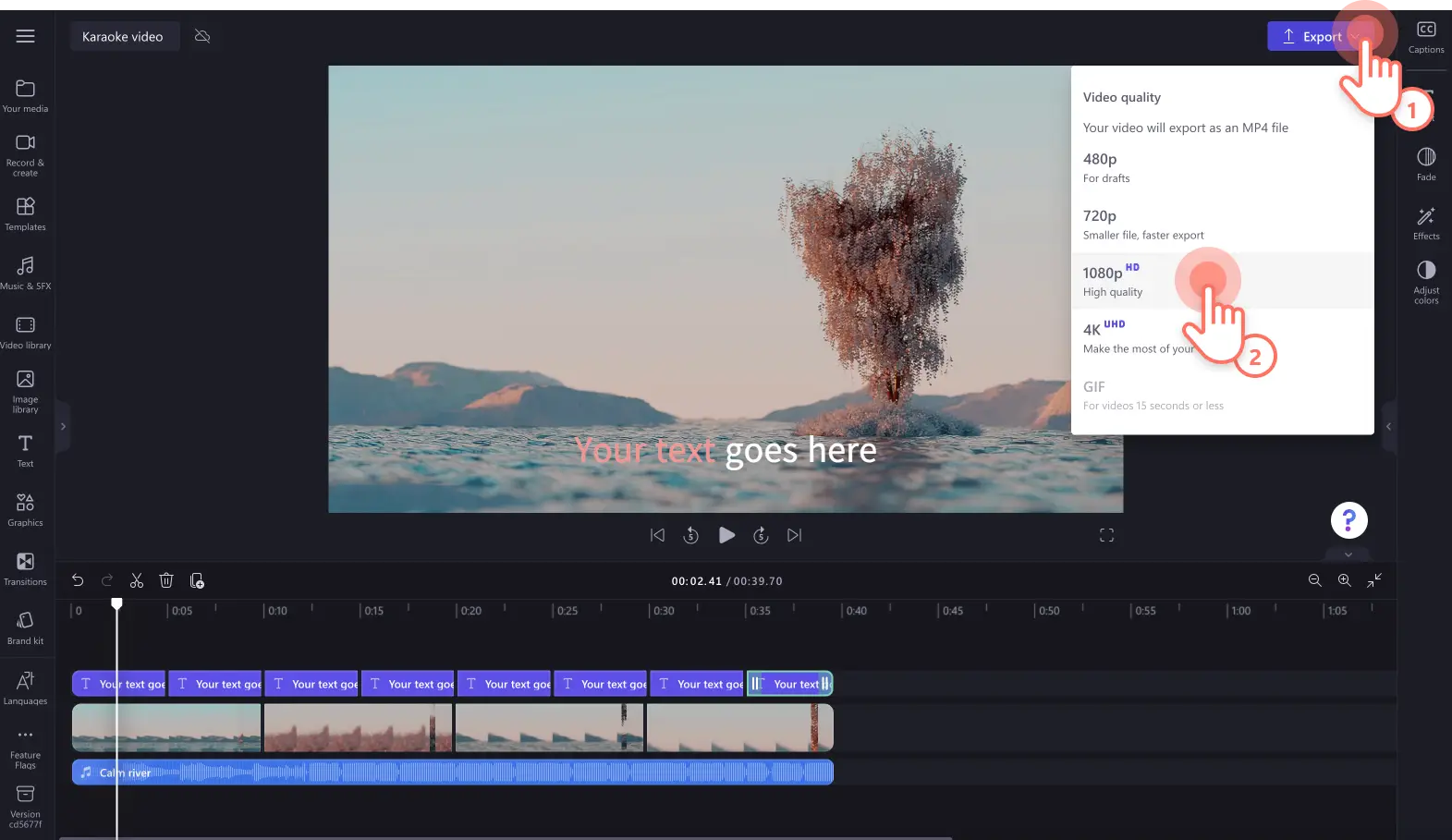Duplicate the selected clip
1452x840 pixels.
pos(197,580)
